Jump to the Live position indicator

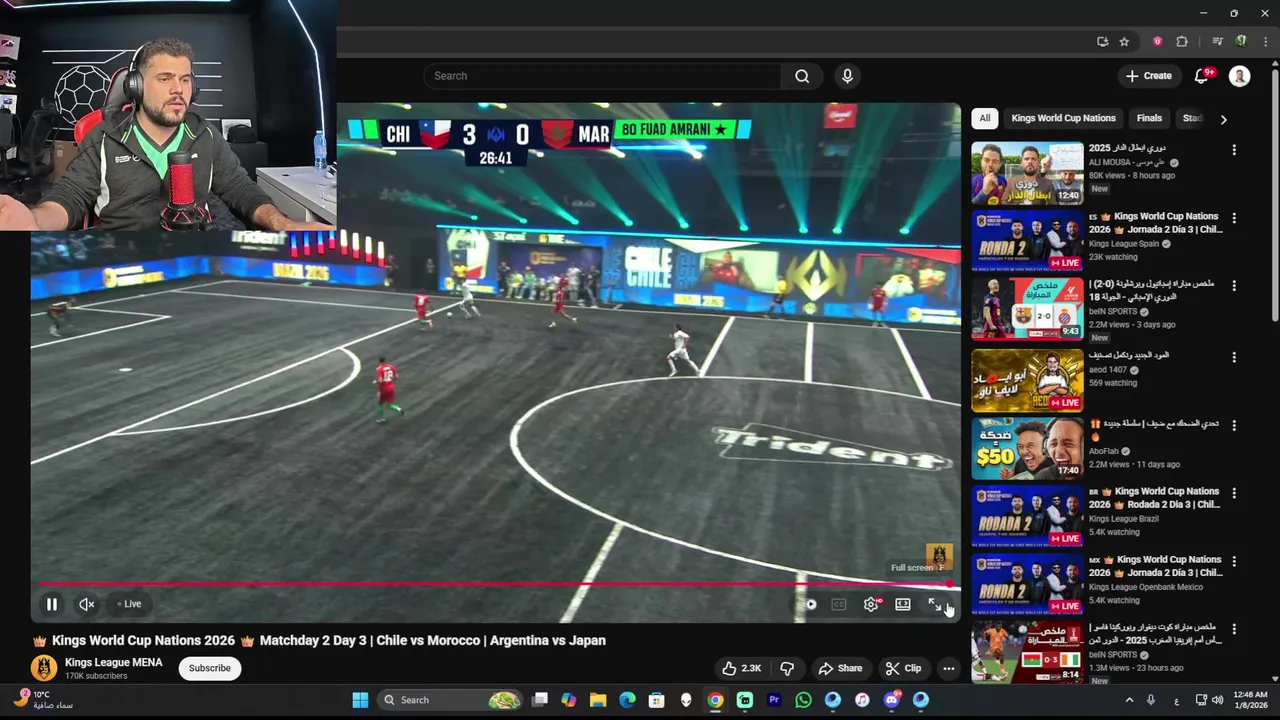(x=129, y=604)
